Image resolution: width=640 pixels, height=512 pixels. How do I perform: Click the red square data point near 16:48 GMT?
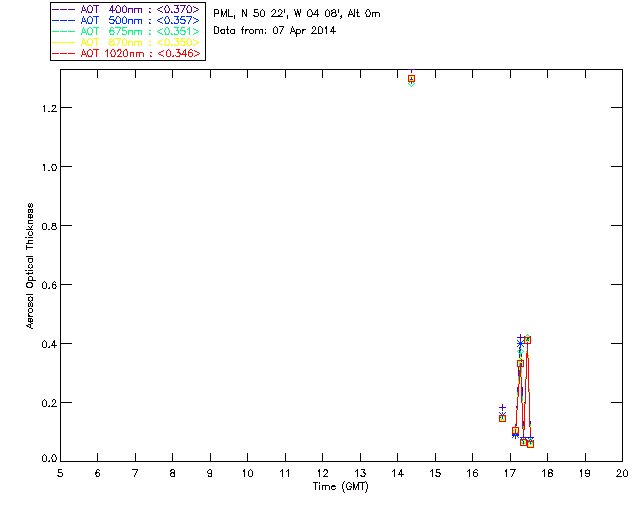click(502, 418)
